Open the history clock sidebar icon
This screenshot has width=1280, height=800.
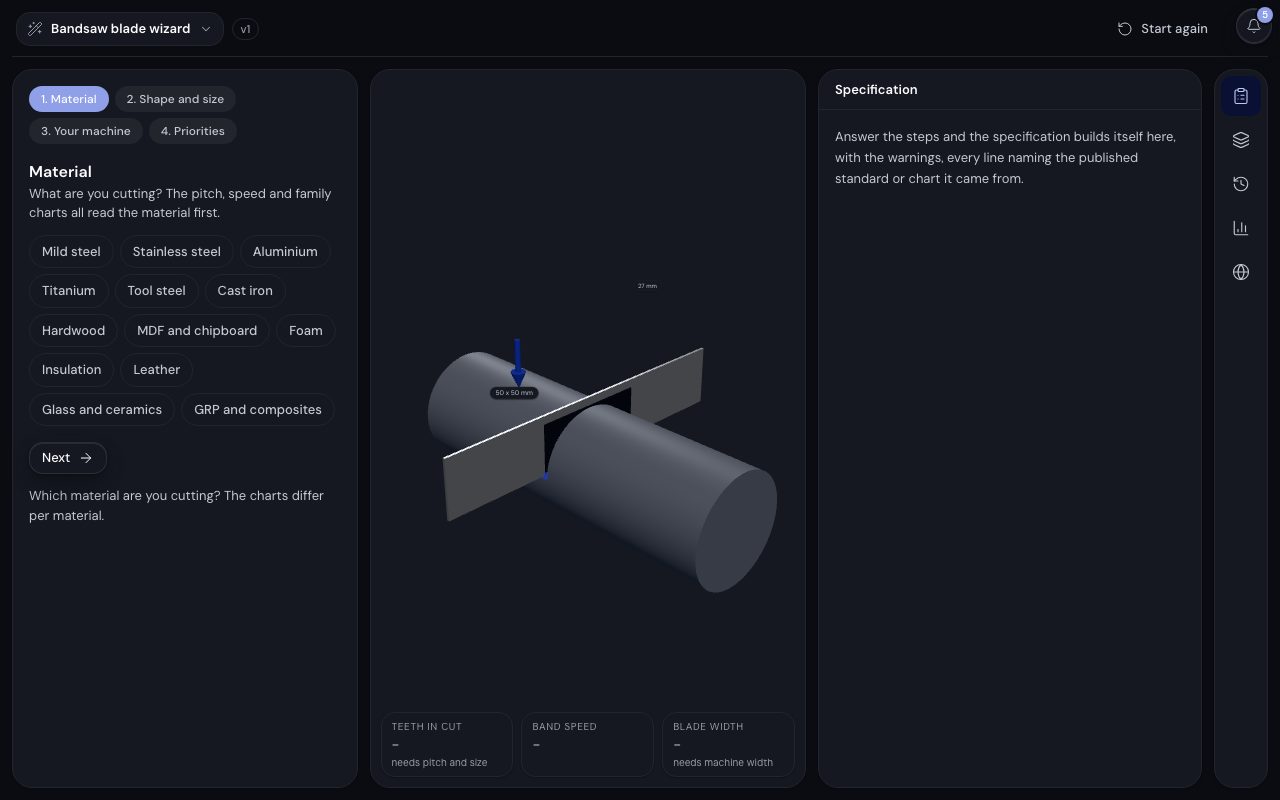point(1241,184)
